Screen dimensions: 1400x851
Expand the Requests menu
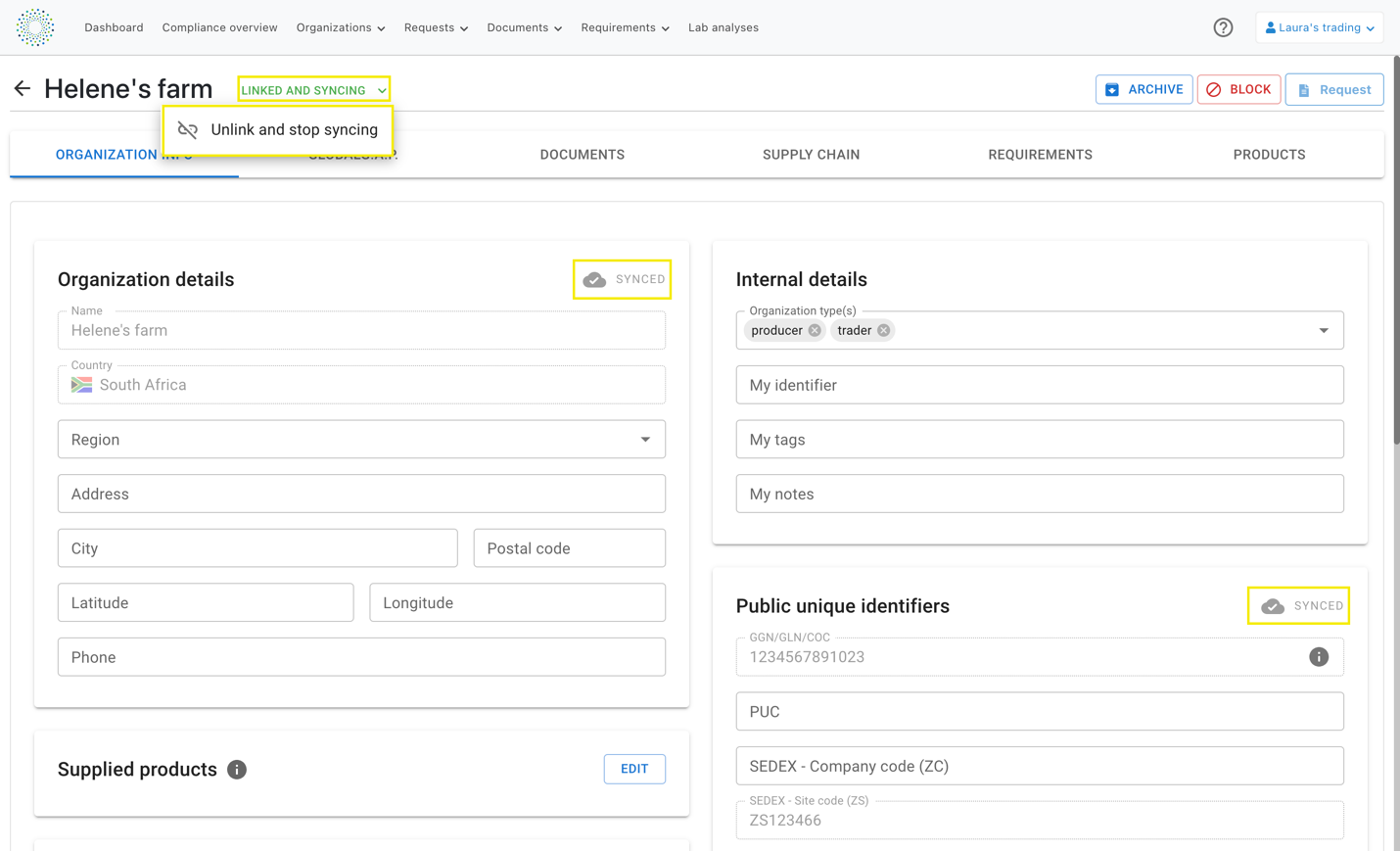pos(436,27)
